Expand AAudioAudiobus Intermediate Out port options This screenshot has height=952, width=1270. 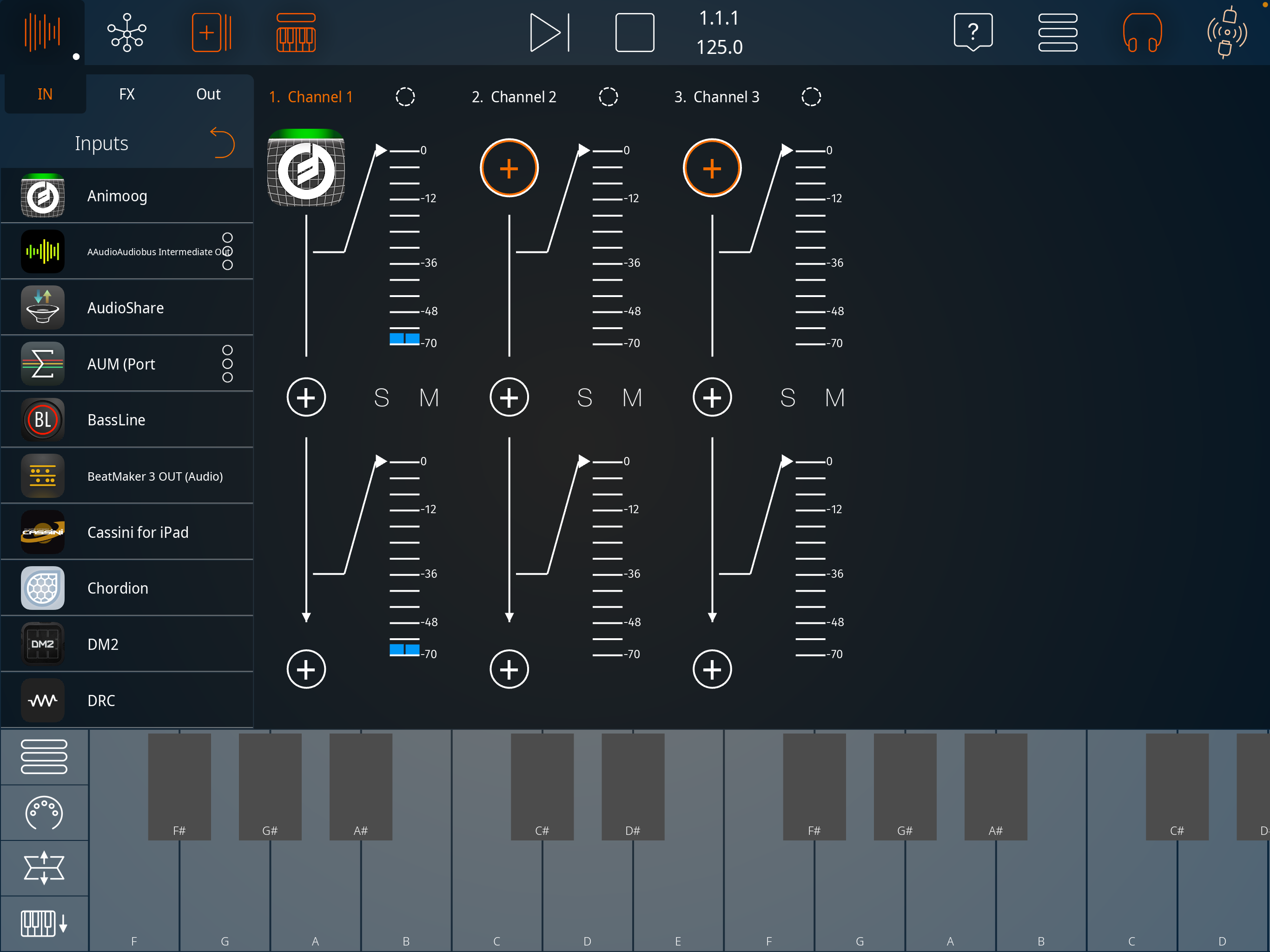tap(227, 251)
